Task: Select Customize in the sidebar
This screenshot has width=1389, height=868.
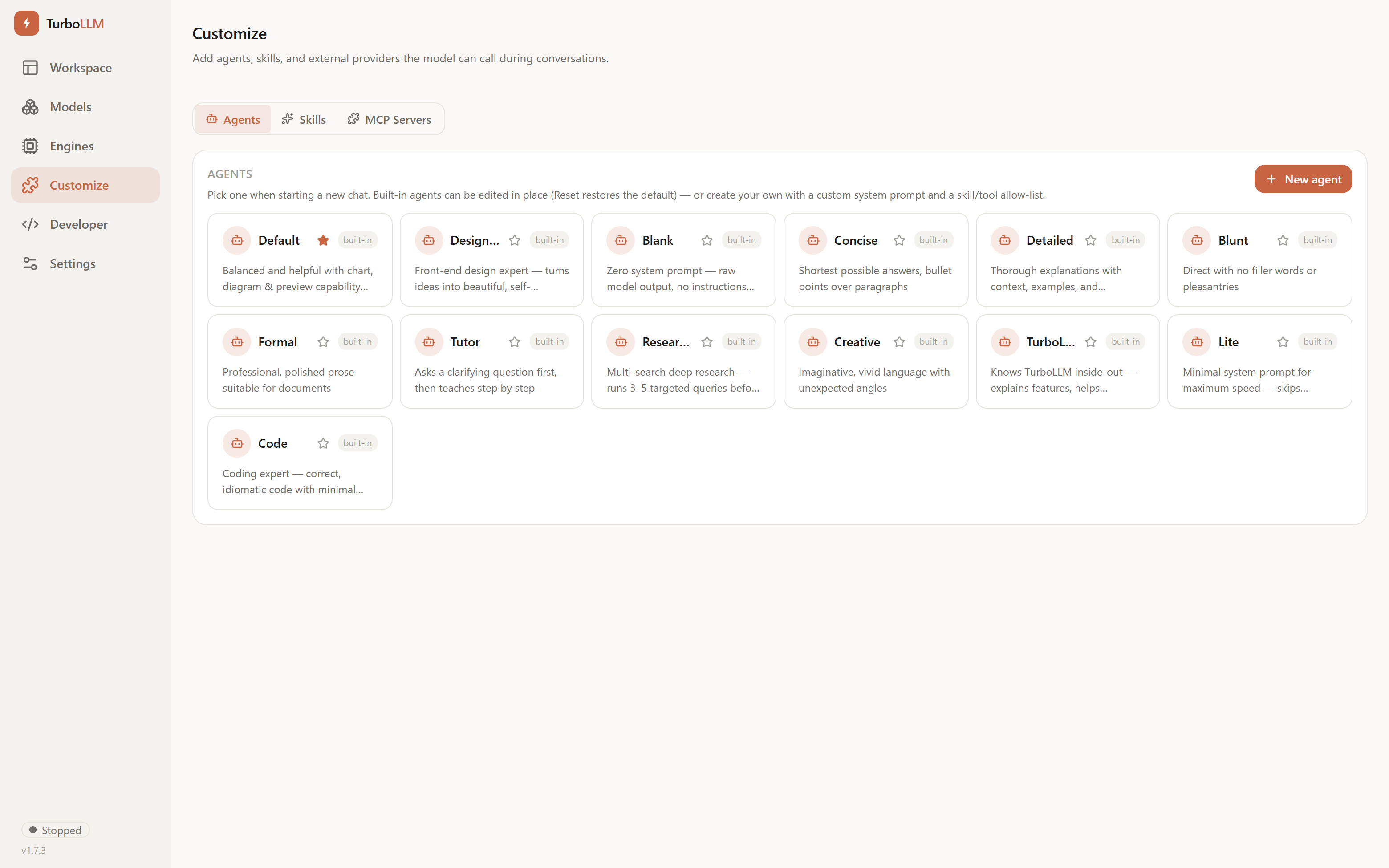Action: click(85, 185)
